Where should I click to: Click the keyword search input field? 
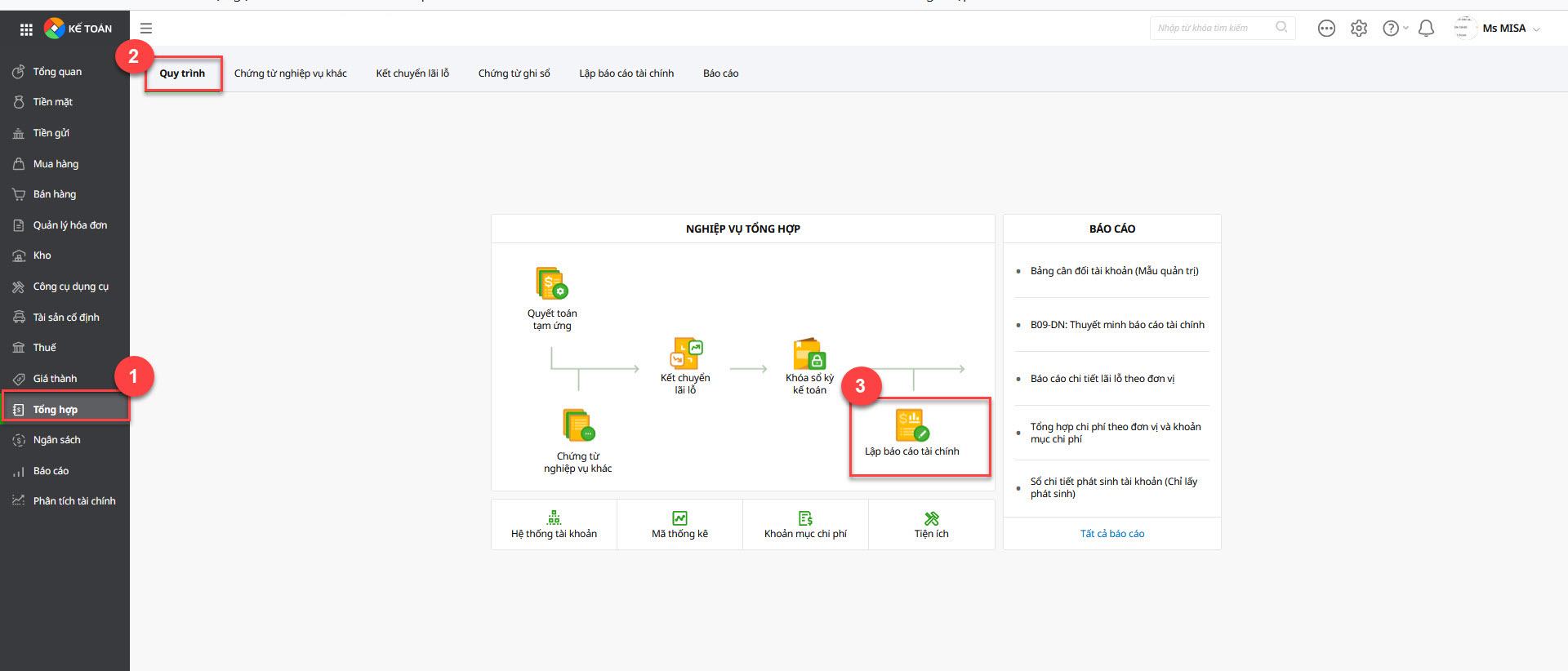1212,28
